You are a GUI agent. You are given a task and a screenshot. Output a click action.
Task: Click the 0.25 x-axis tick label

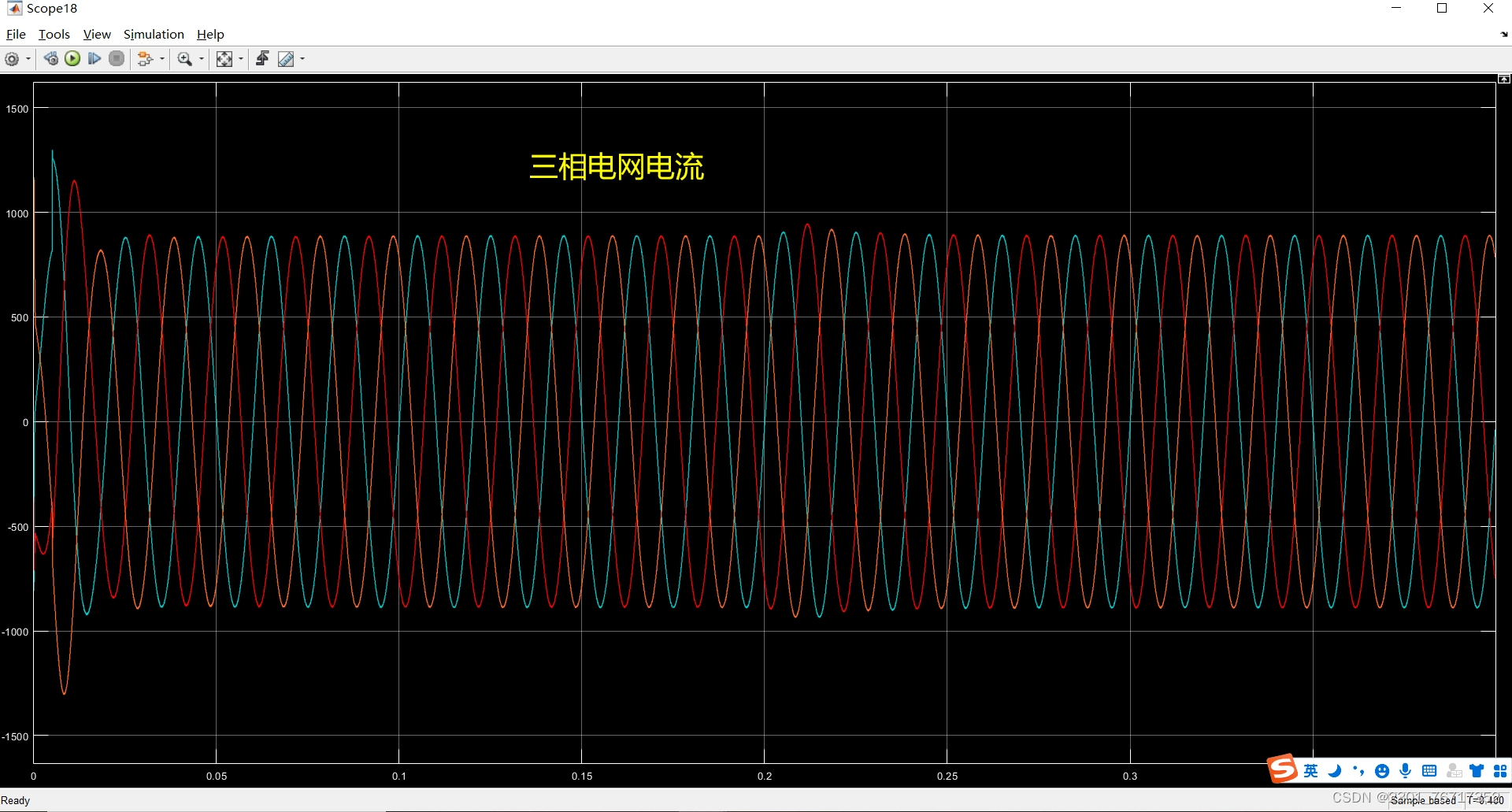(x=947, y=776)
